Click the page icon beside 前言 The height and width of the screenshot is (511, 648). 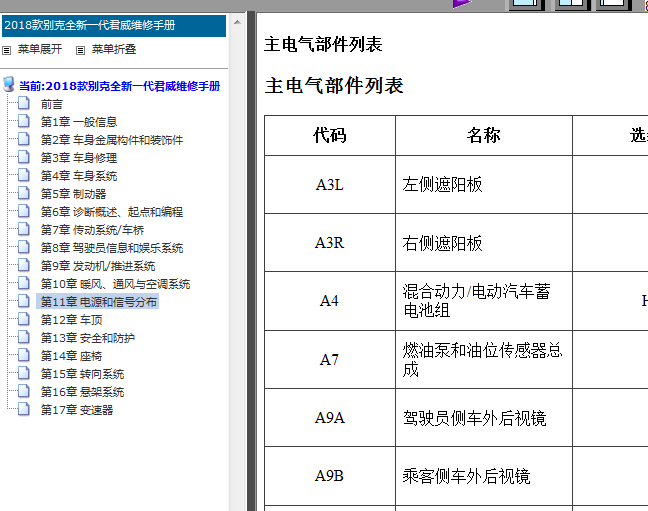coord(24,103)
